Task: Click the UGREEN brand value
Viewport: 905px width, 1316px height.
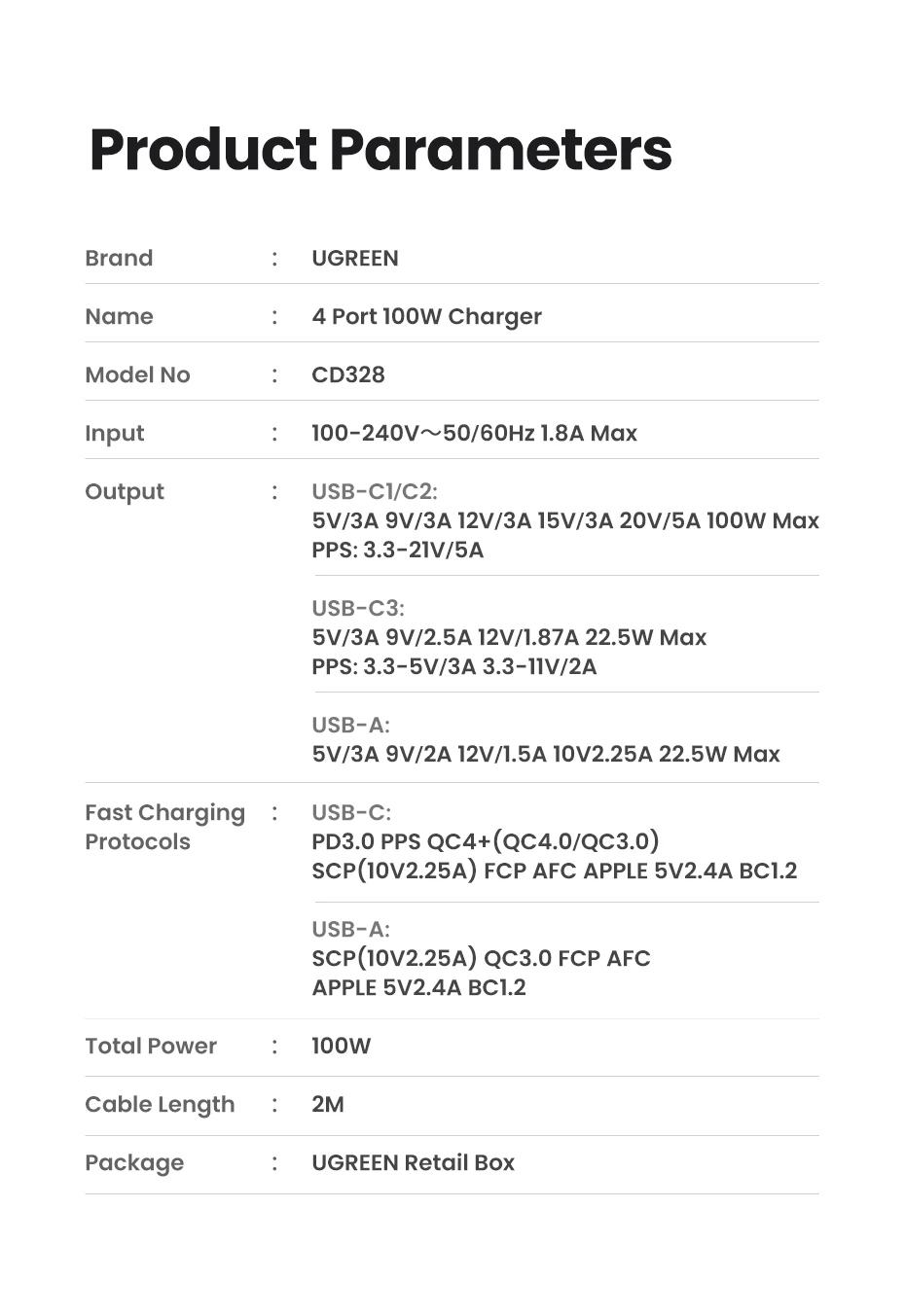Action: pos(355,258)
